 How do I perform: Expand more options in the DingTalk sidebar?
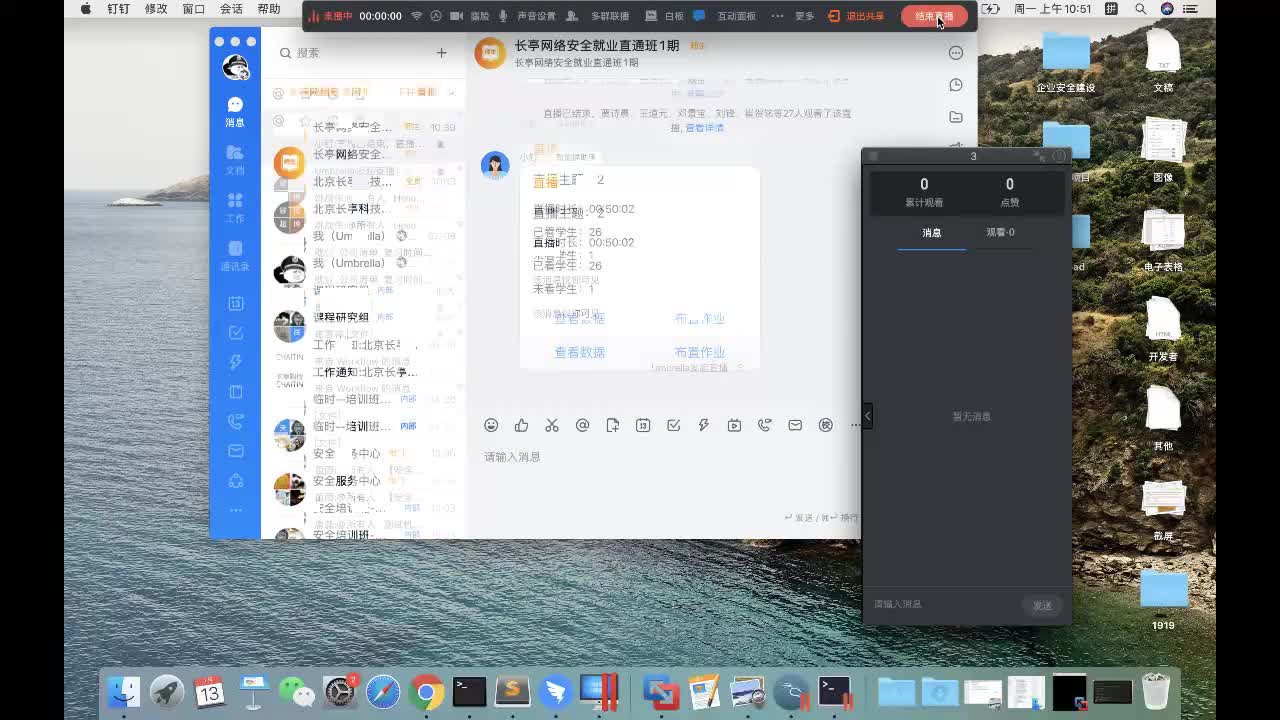tap(236, 510)
